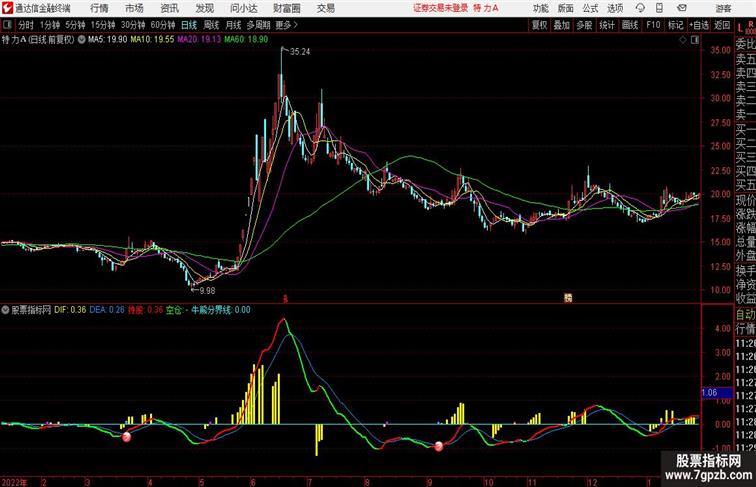Click the 叠加 overlay button
The height and width of the screenshot is (487, 756).
[562, 25]
